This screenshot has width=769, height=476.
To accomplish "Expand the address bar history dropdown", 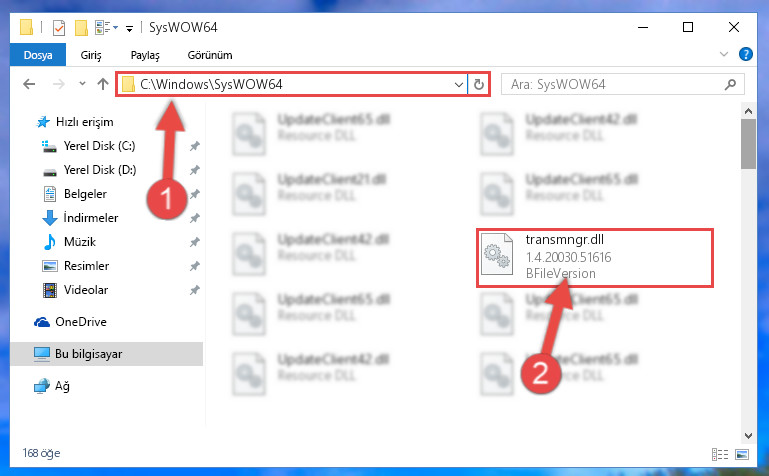I will tap(459, 84).
